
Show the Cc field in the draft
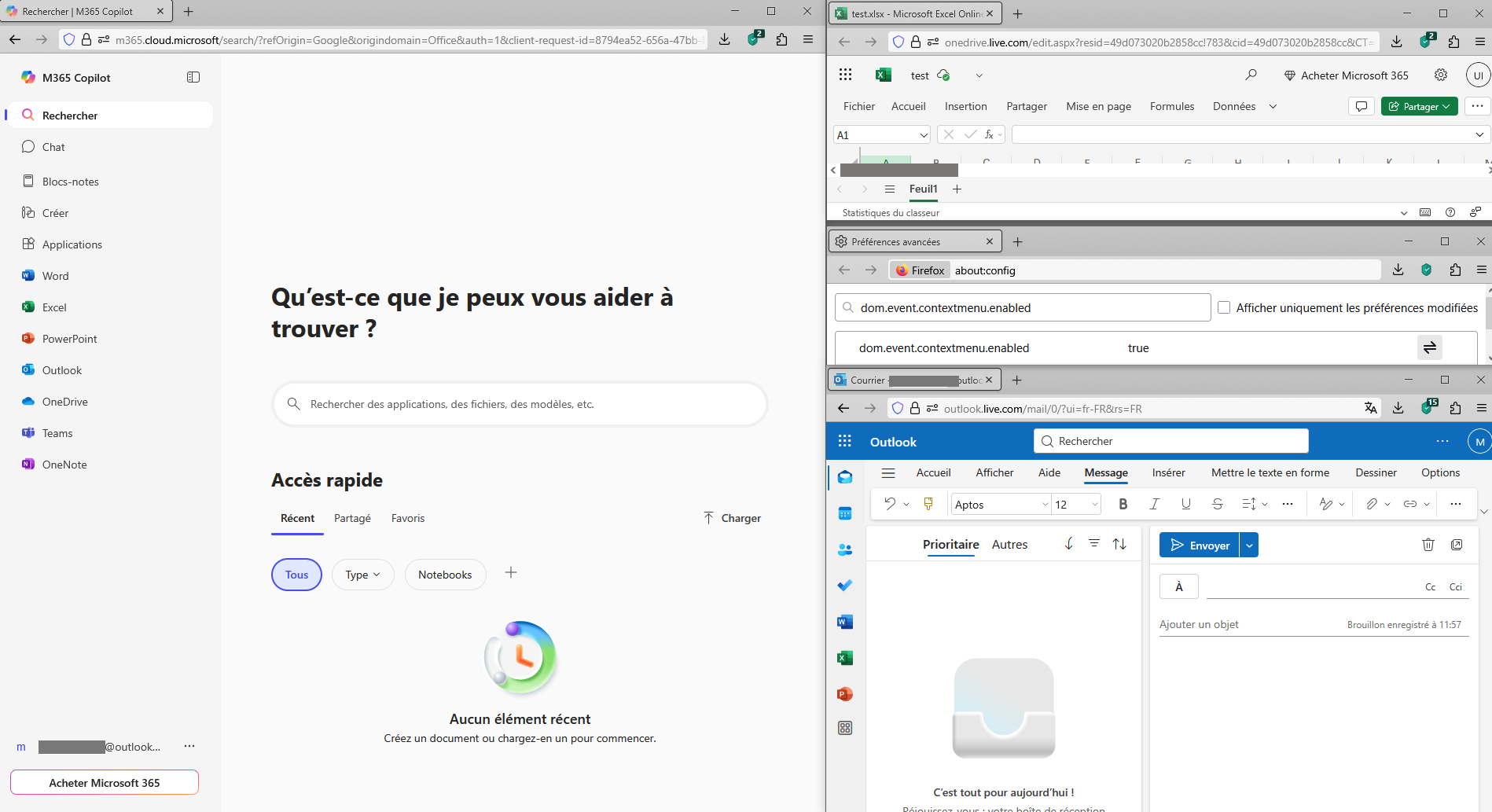tap(1431, 587)
